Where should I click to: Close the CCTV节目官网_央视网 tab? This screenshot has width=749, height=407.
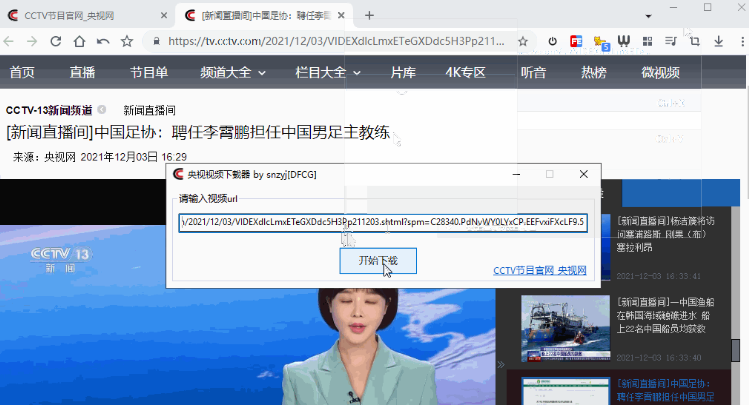164,16
